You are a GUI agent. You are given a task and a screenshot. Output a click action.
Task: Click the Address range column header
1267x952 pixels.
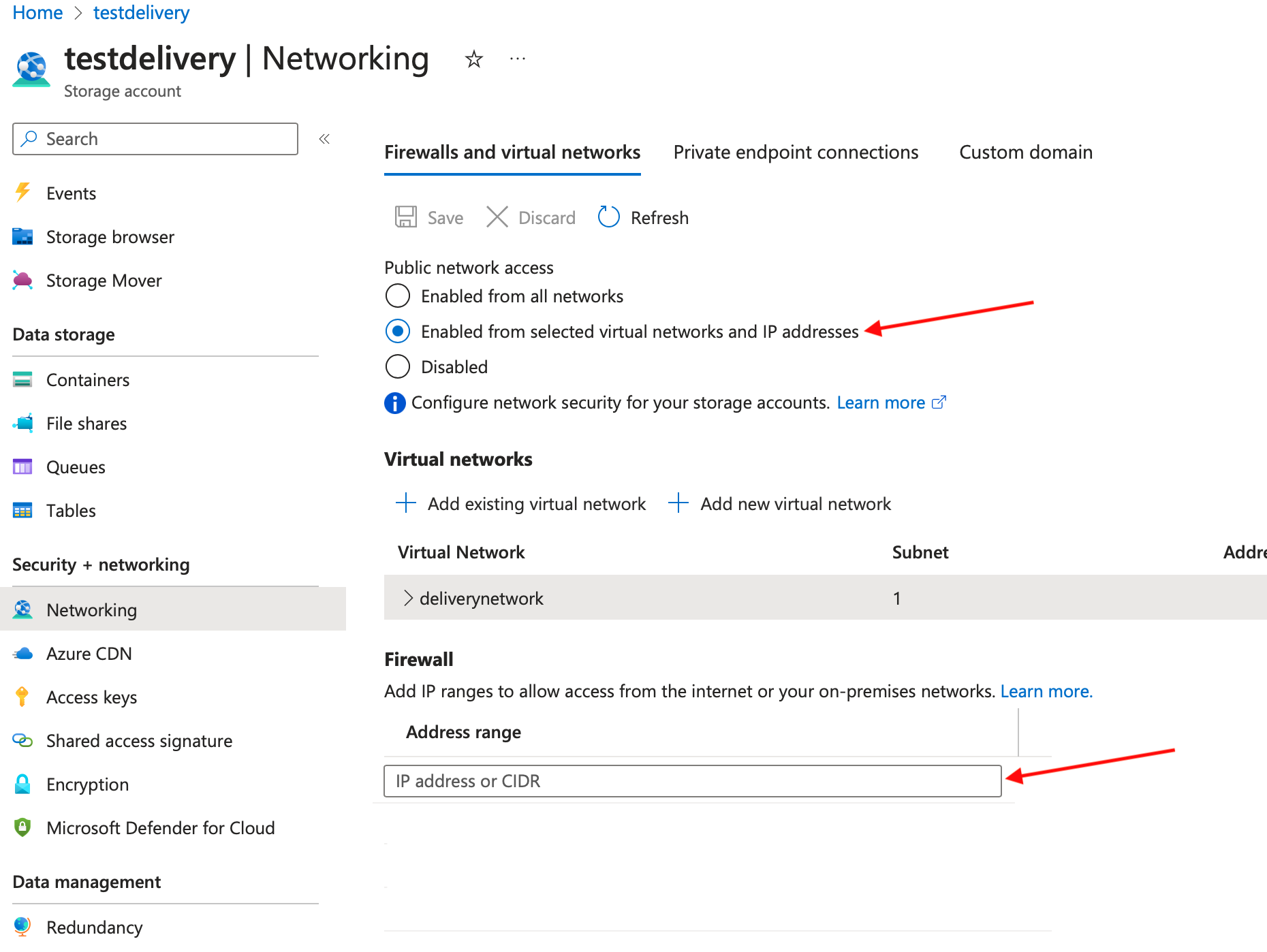coord(463,732)
